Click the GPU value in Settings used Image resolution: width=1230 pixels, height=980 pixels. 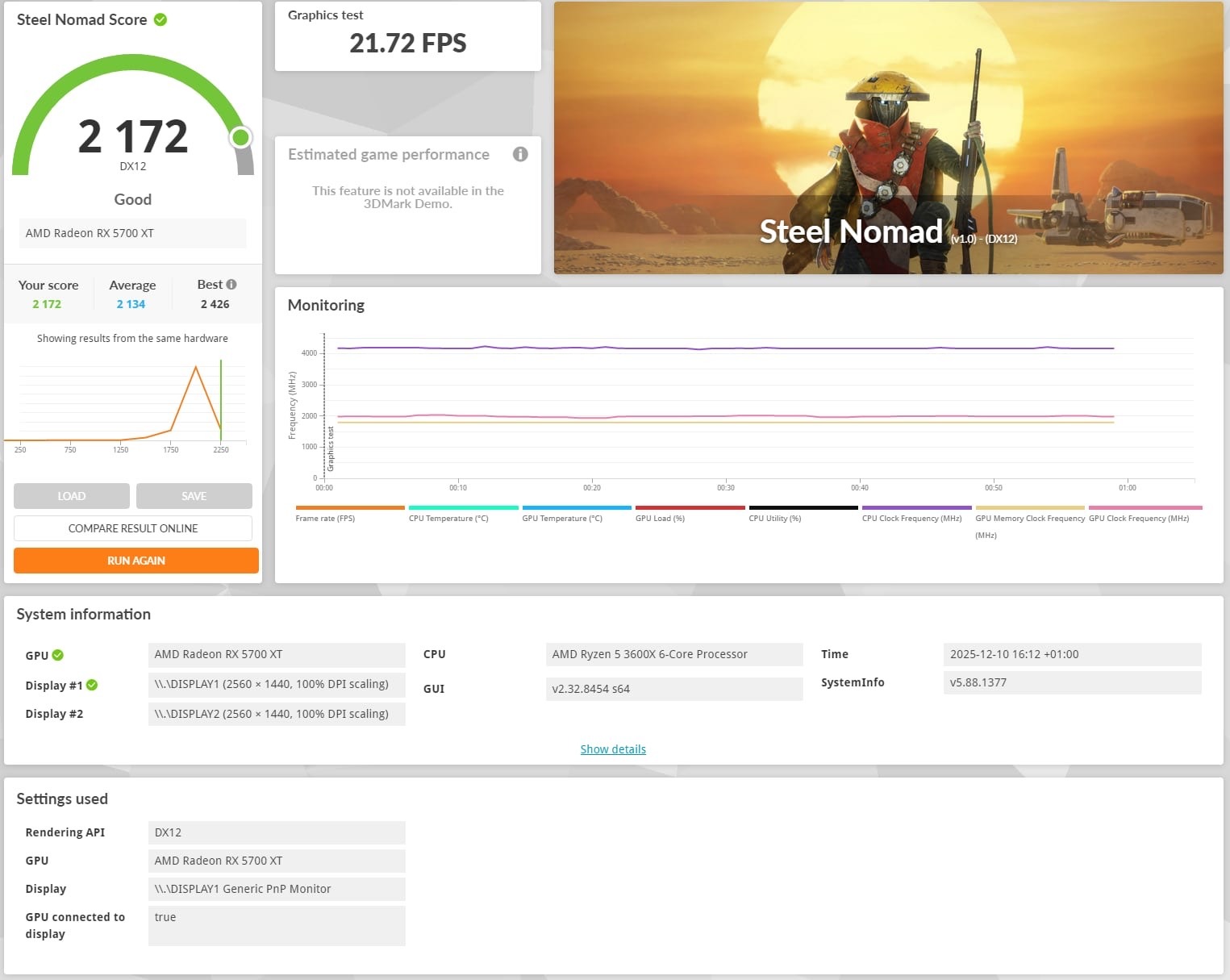pyautogui.click(x=277, y=861)
